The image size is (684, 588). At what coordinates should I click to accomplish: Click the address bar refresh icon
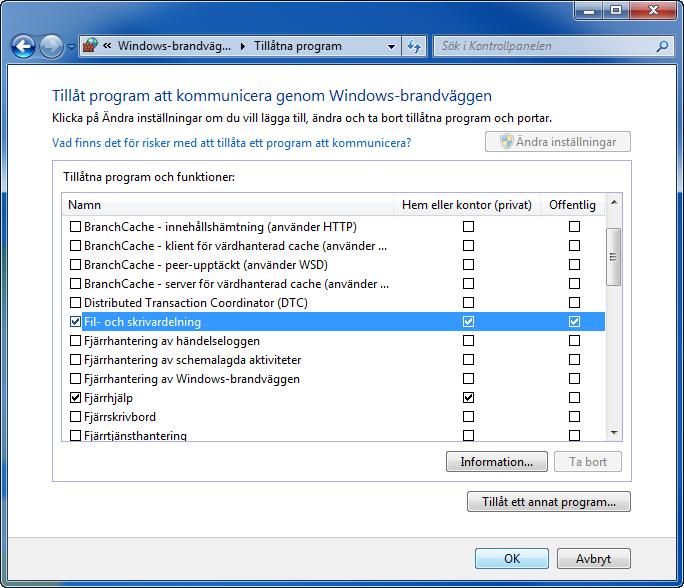[x=414, y=46]
